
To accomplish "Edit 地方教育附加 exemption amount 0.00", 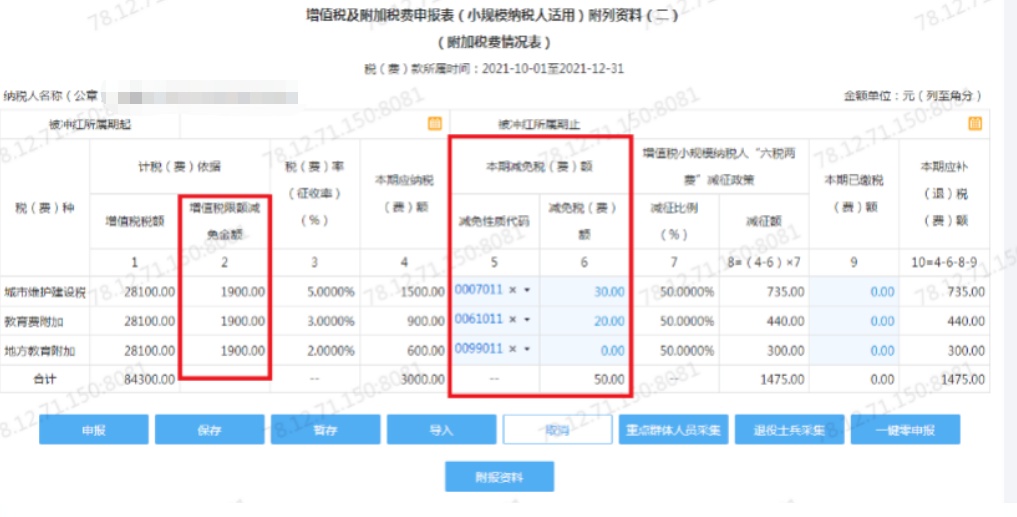I will coord(584,350).
